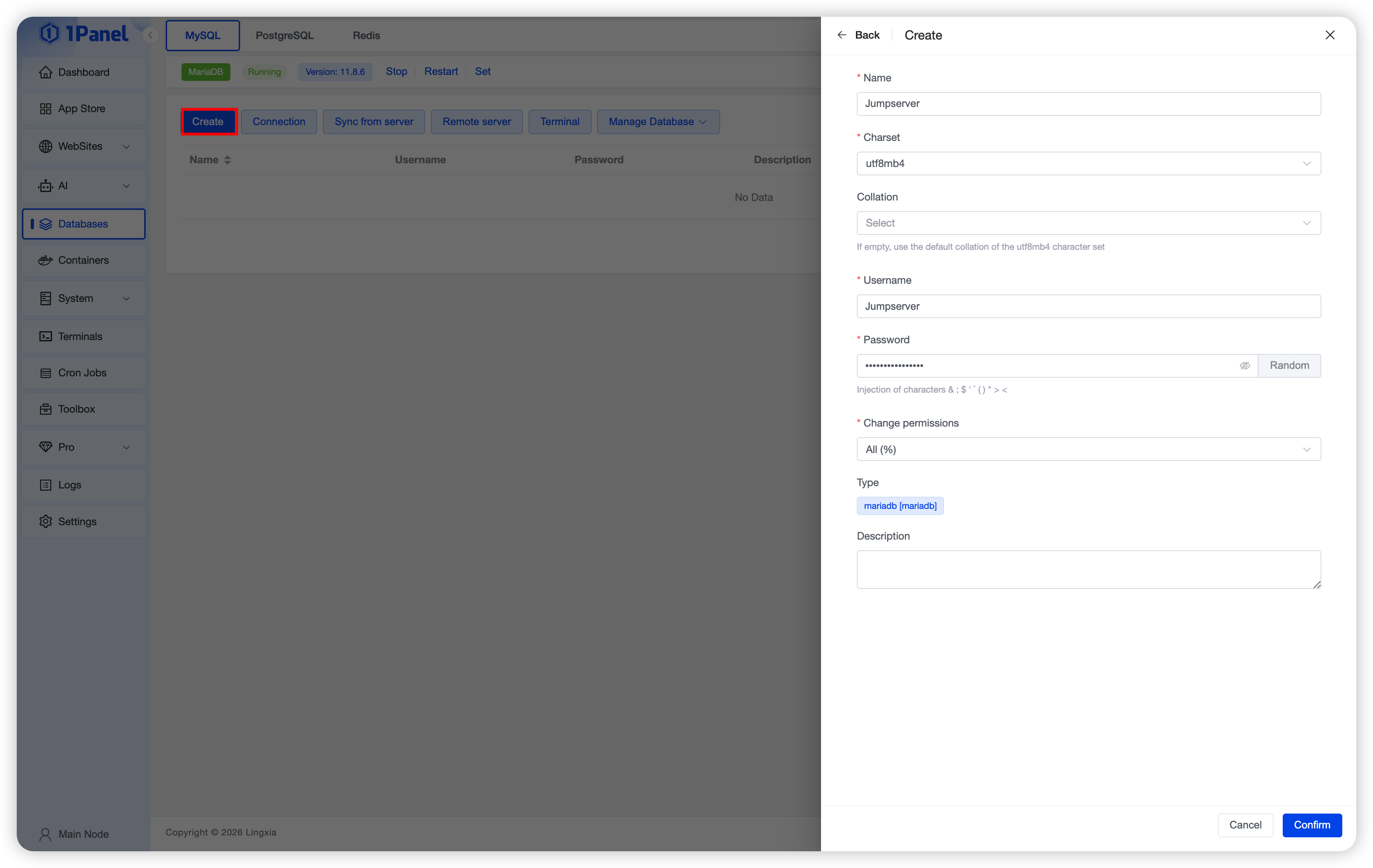Expand Change permissions All (%) dropdown
The height and width of the screenshot is (868, 1373).
(1088, 450)
